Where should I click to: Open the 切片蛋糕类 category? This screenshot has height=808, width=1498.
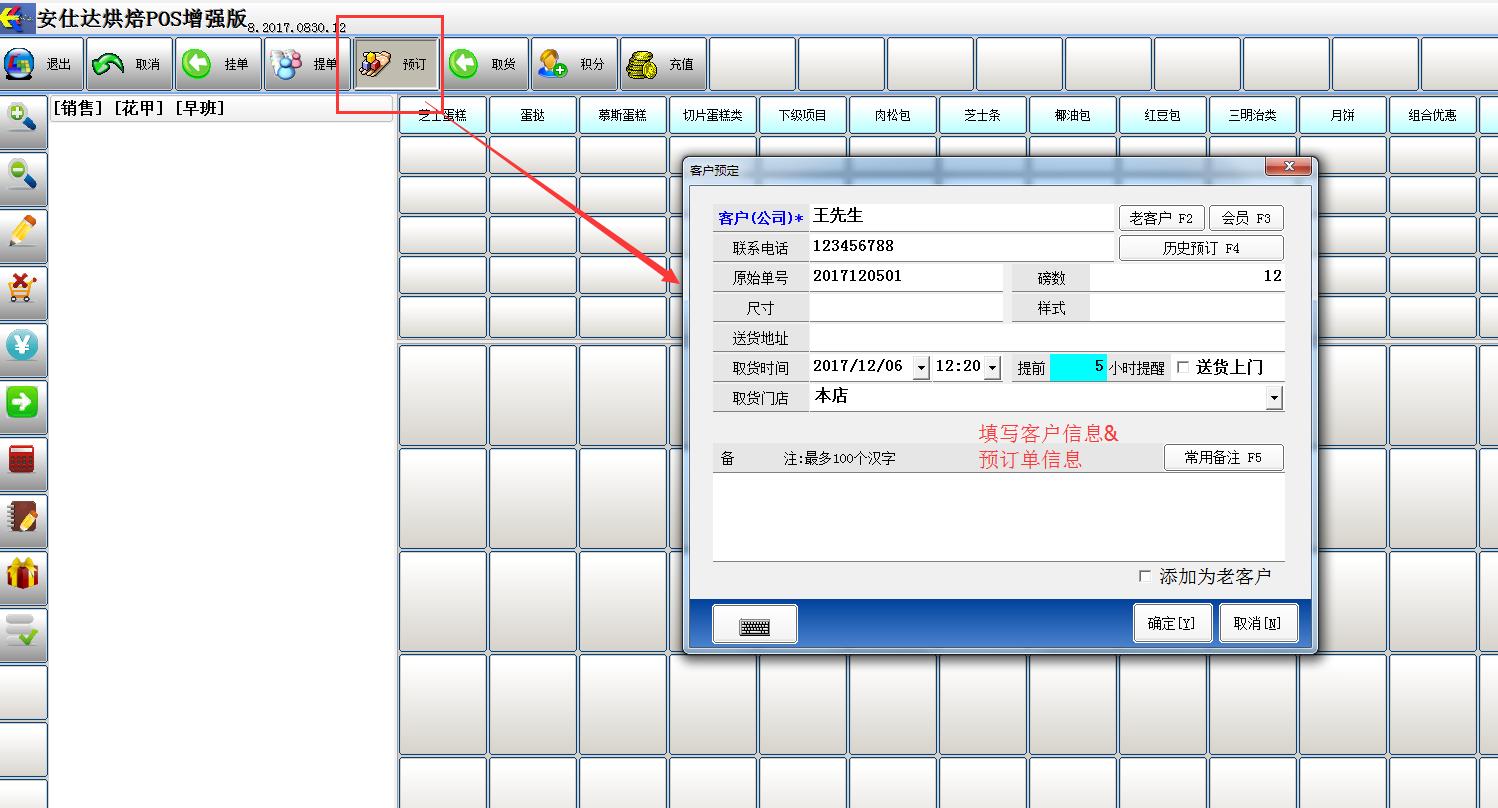[x=713, y=115]
